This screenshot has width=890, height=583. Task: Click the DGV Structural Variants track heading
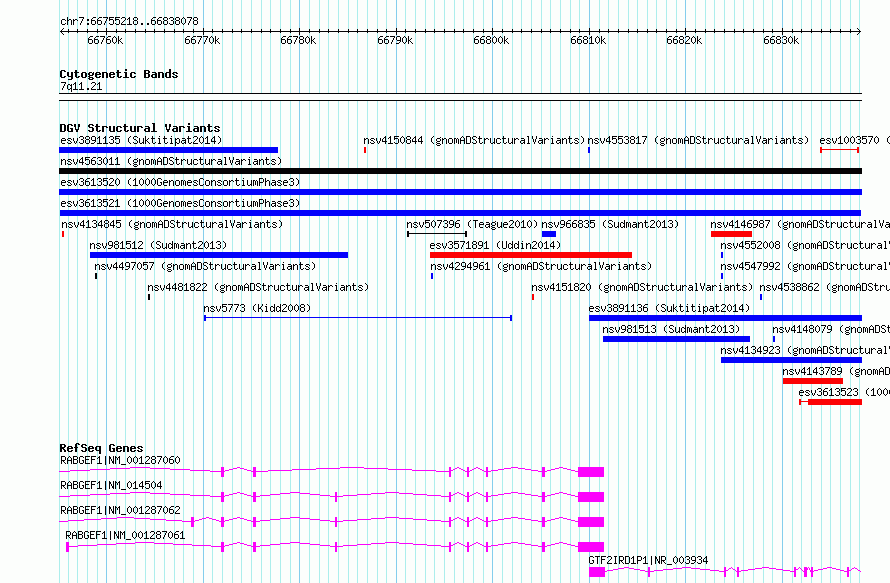[140, 128]
